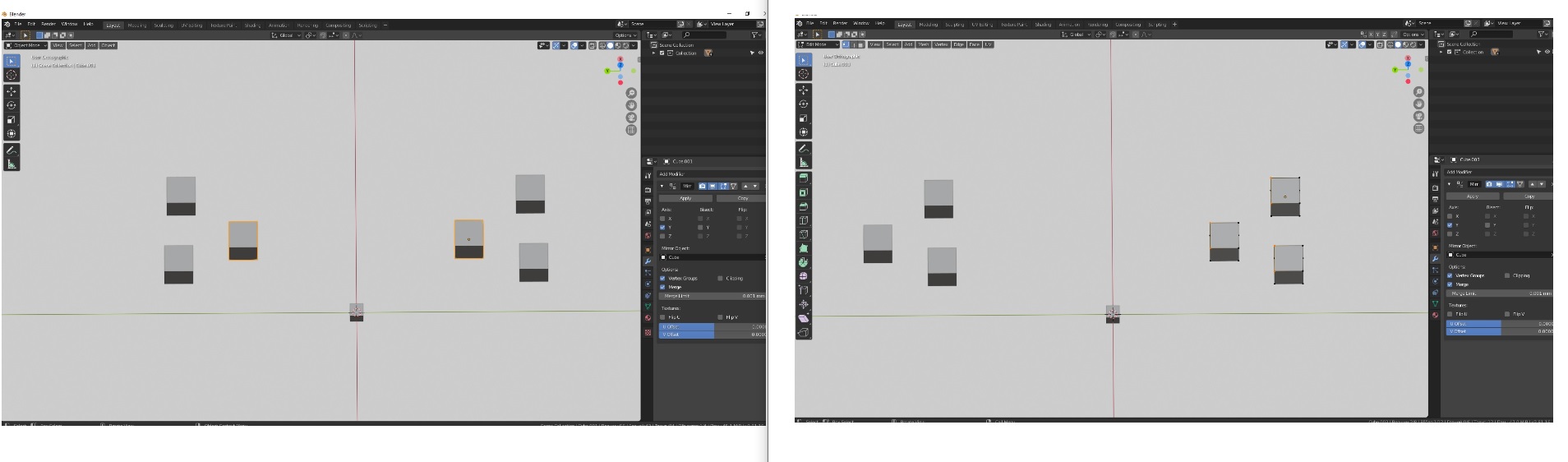Open File menu in left Blender window
The width and height of the screenshot is (1568, 462).
click(18, 24)
